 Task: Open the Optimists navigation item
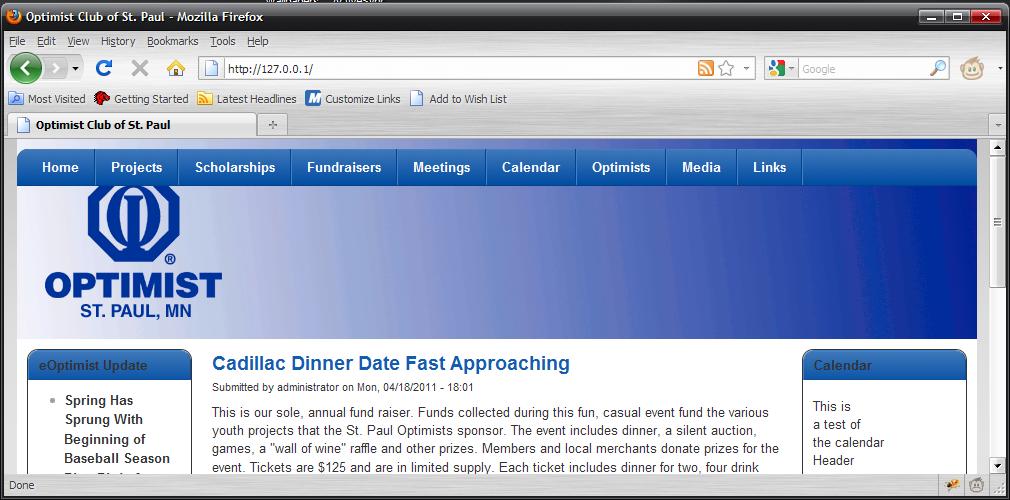[x=621, y=168]
